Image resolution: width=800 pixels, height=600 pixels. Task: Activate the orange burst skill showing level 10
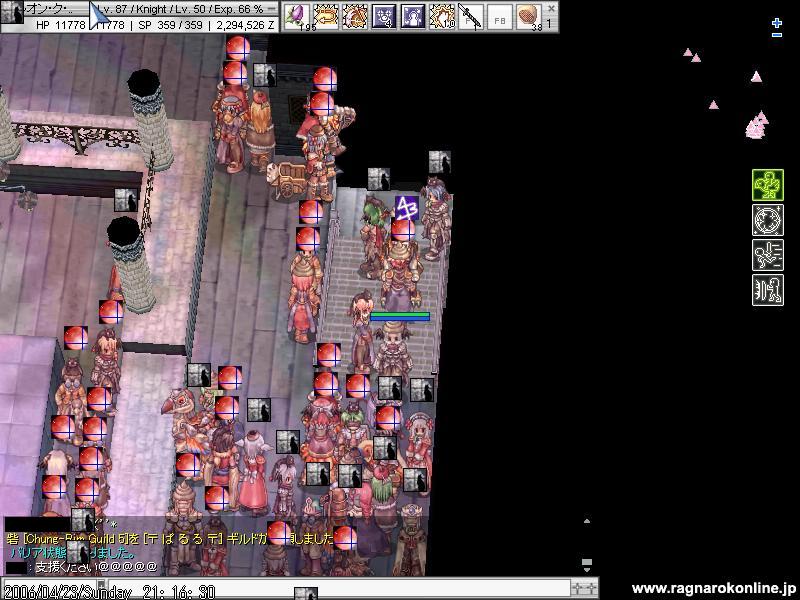pyautogui.click(x=442, y=17)
